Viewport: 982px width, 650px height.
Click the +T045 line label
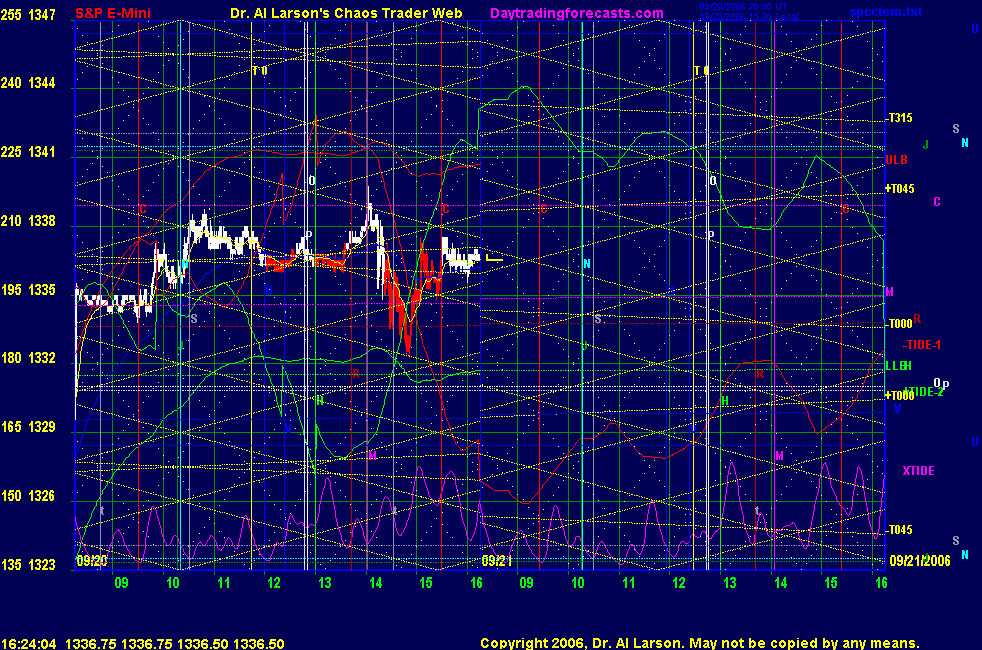coord(899,188)
